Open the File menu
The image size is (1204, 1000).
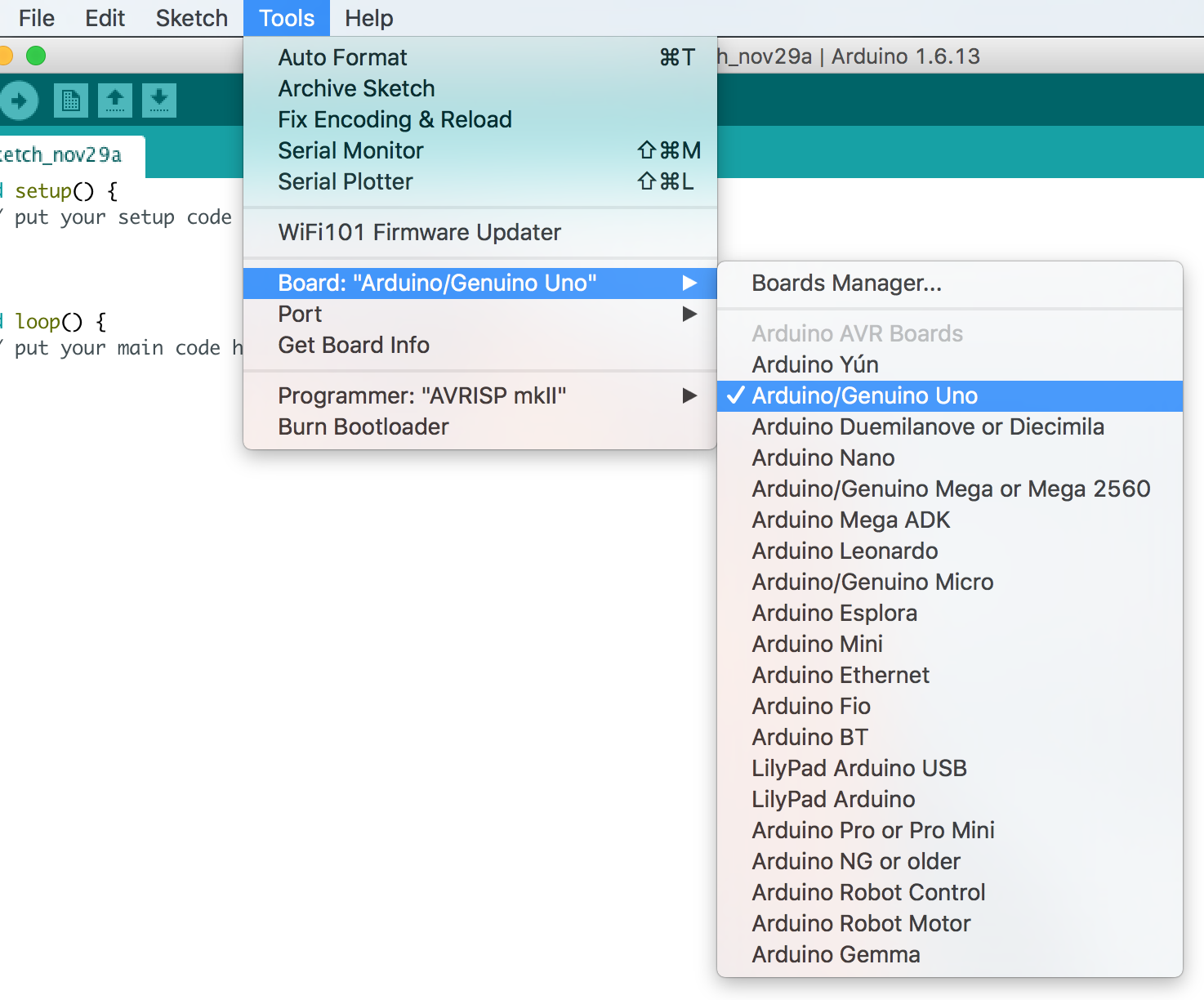point(37,18)
